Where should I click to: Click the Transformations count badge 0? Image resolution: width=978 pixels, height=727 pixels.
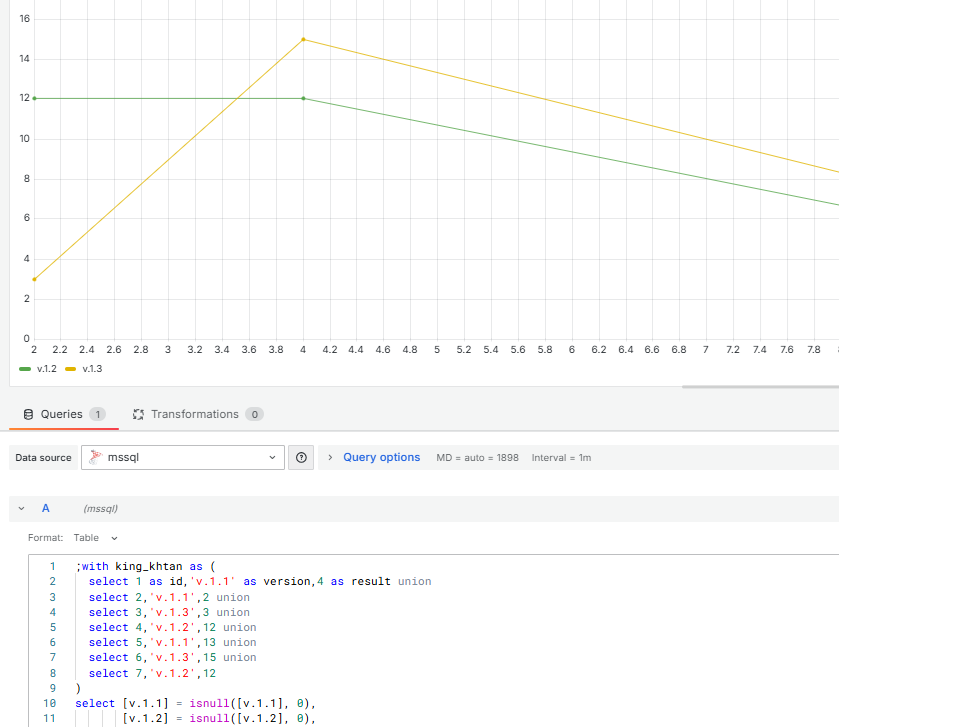[254, 414]
